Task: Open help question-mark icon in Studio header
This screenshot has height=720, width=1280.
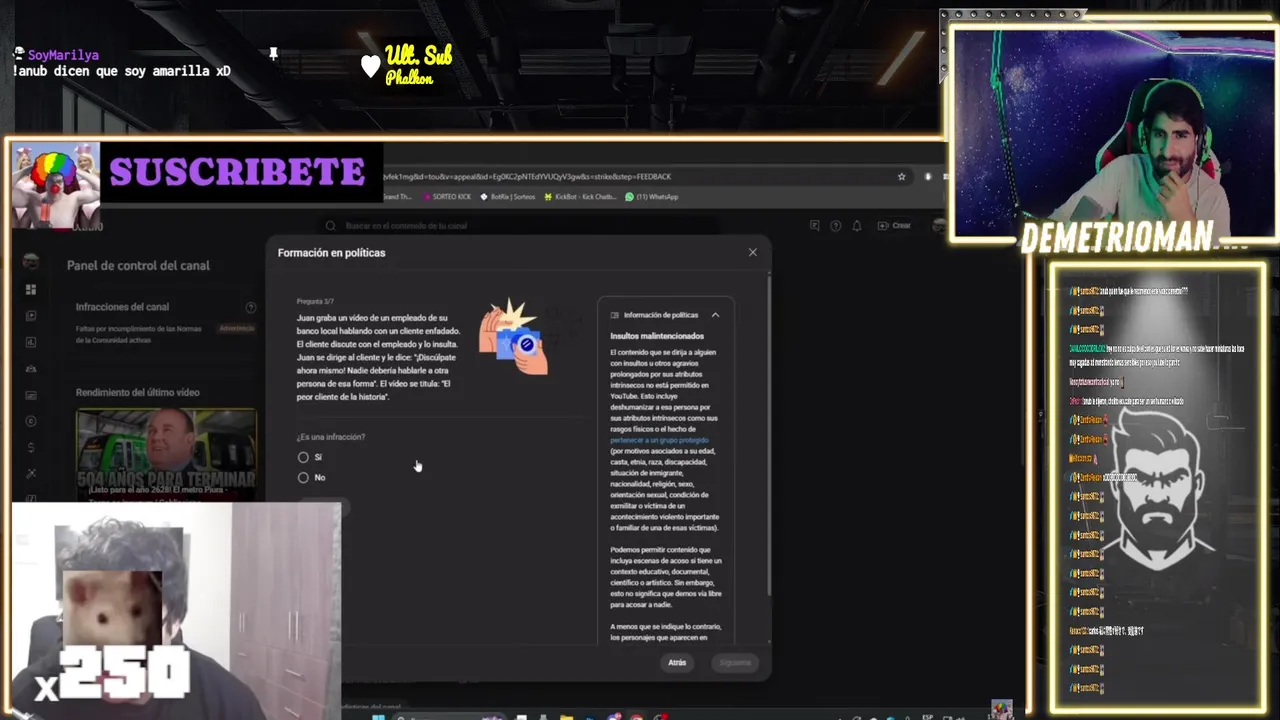Action: [x=836, y=226]
